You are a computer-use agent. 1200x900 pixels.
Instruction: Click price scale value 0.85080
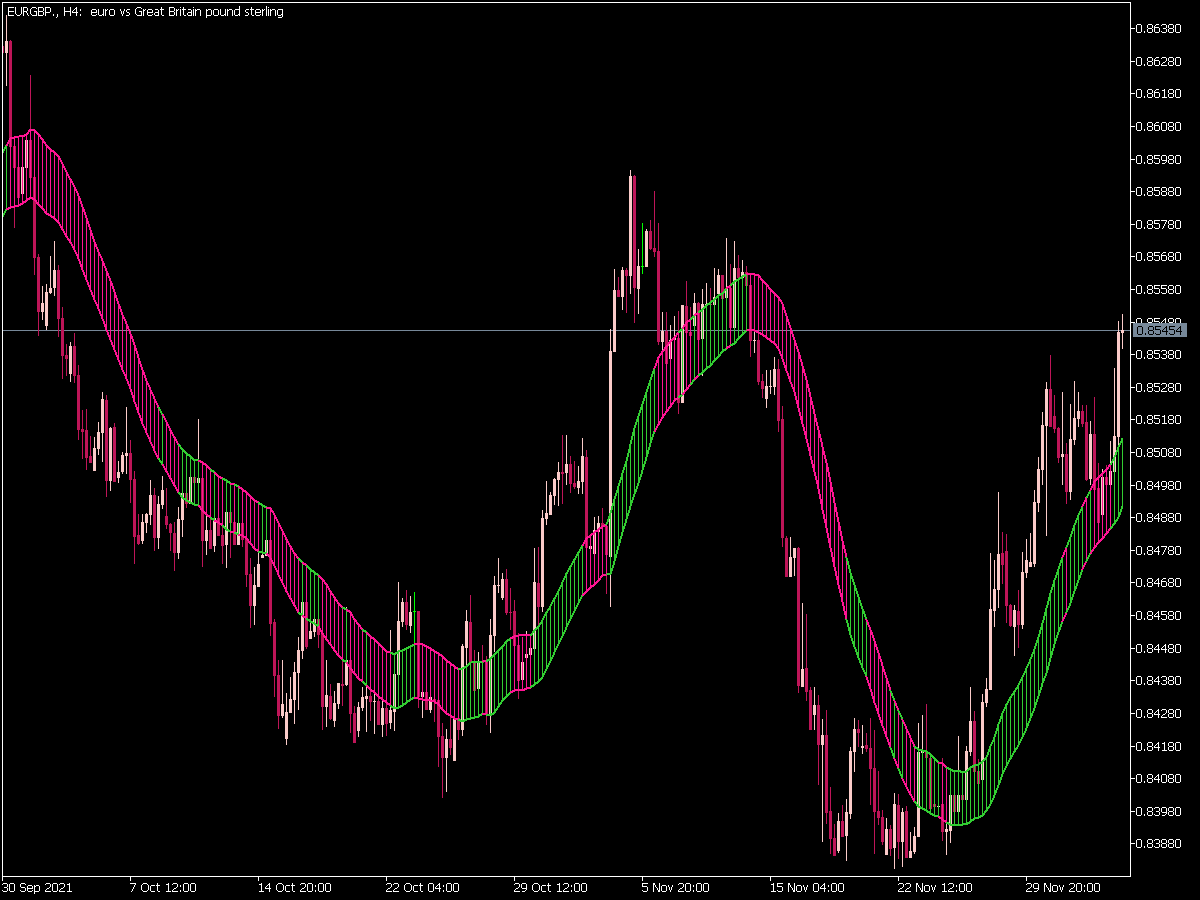(x=1161, y=452)
